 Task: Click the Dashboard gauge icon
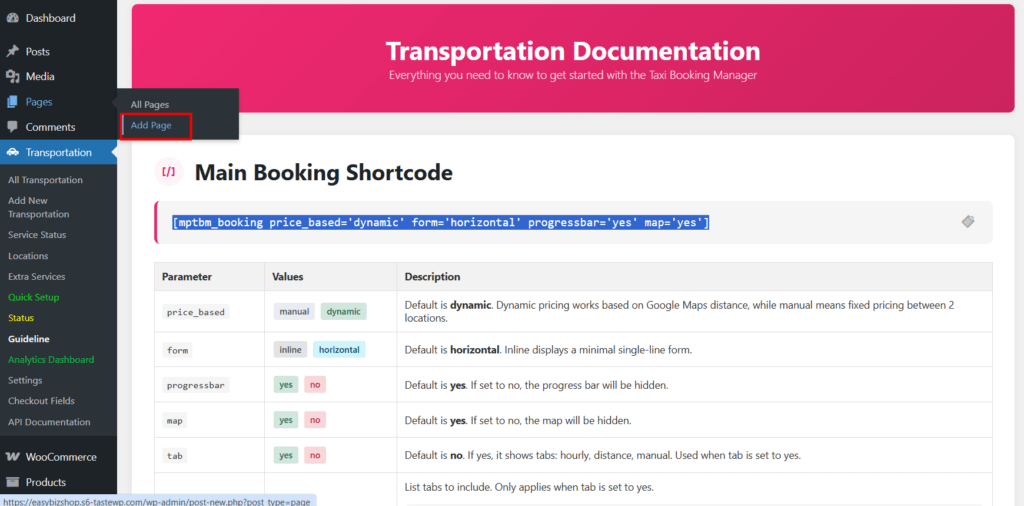[12, 18]
